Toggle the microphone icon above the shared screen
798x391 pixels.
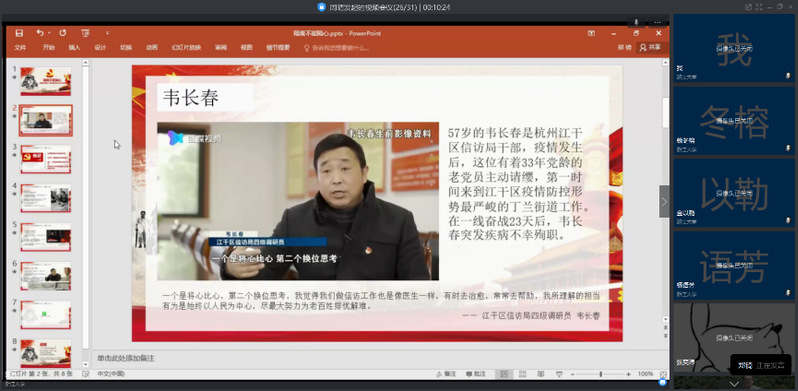[x=636, y=22]
